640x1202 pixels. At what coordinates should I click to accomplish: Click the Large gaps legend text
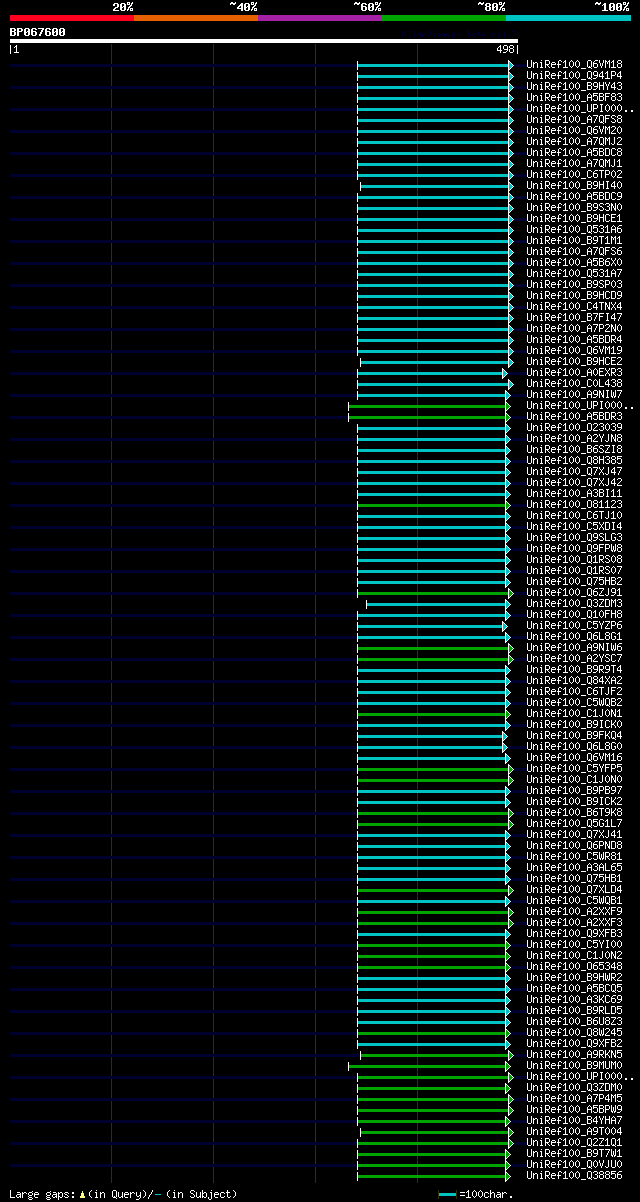click(x=123, y=1194)
